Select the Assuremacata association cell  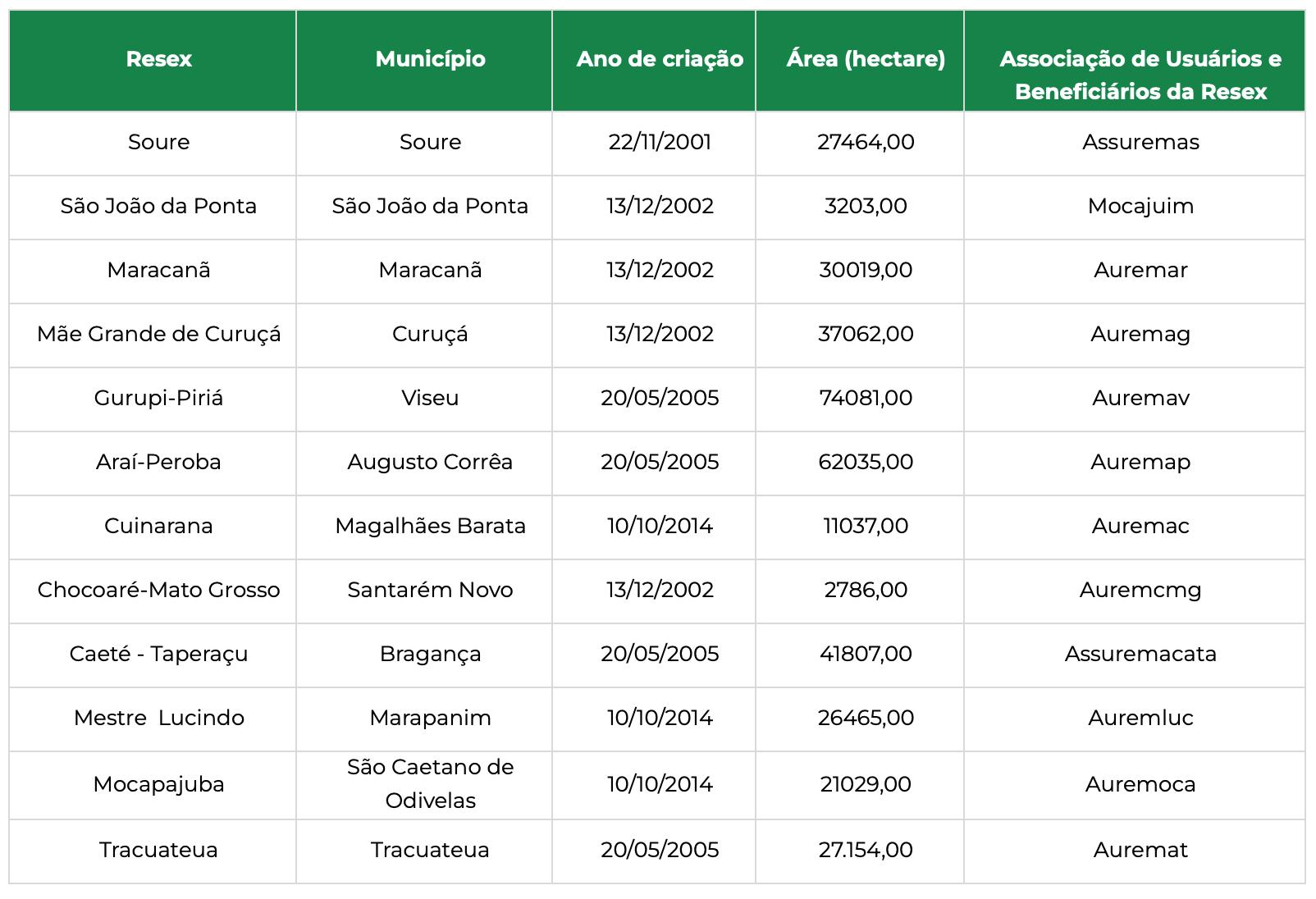[x=1135, y=655]
